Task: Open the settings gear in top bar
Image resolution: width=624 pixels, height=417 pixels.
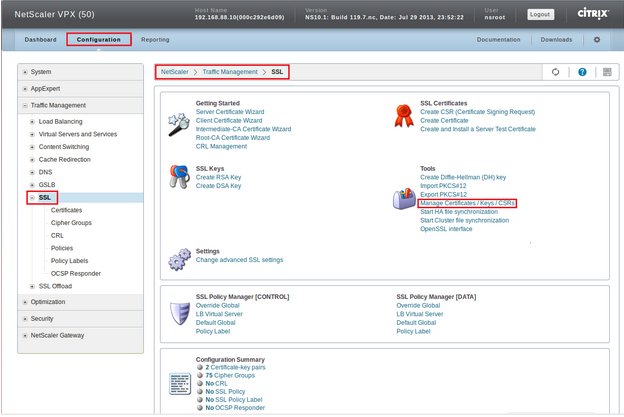Action: (597, 40)
